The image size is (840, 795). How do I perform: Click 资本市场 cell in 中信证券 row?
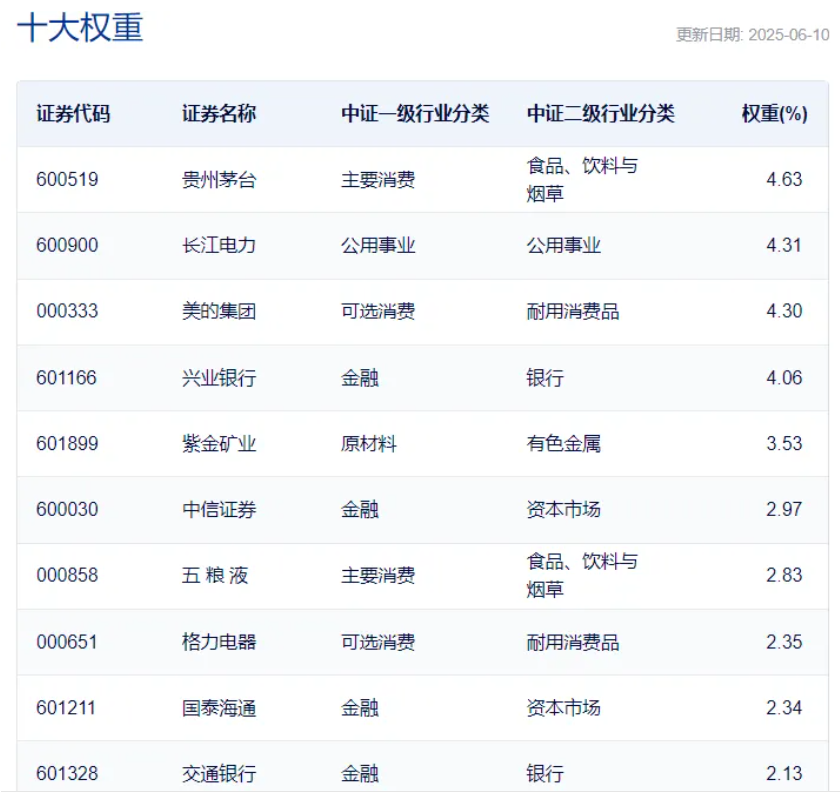tap(564, 509)
